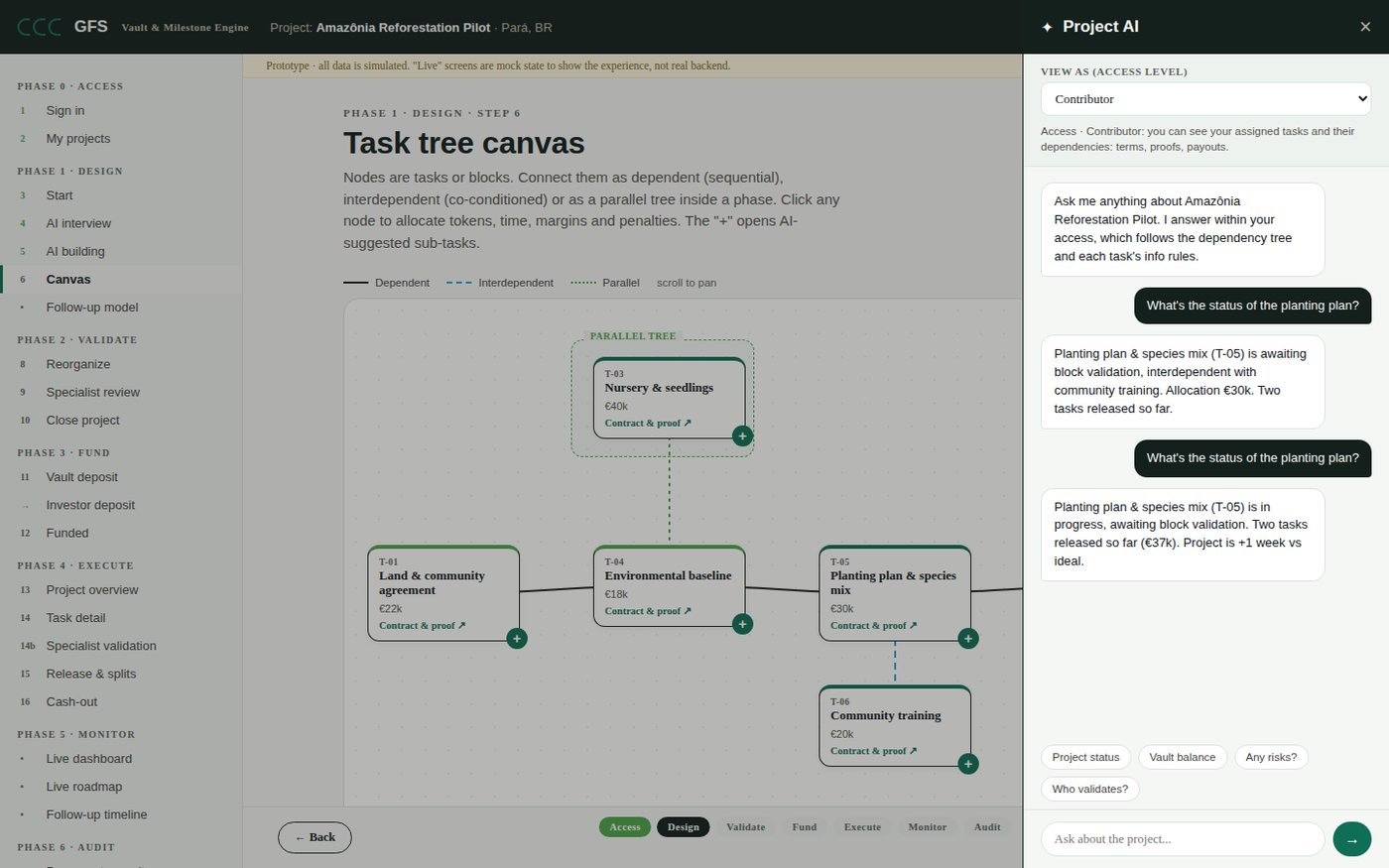
Task: Select the T-03 Nursery & seedlings node title
Action: [659, 388]
